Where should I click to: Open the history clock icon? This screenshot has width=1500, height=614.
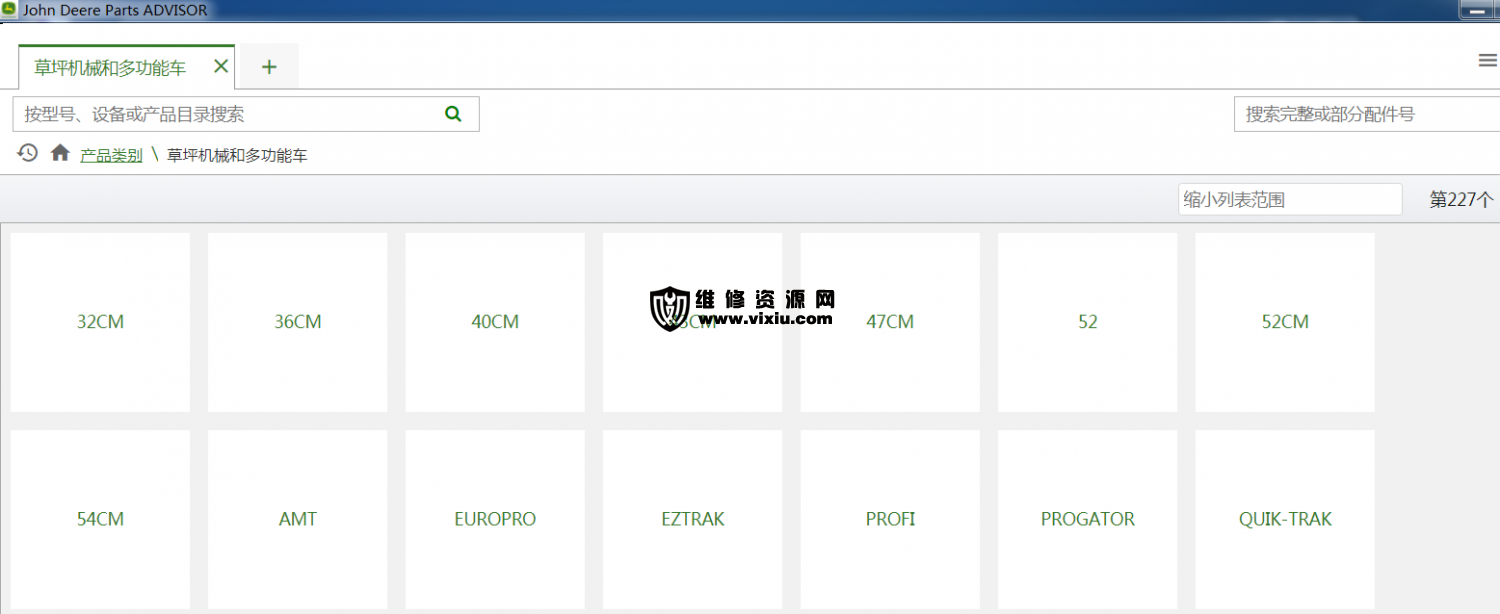click(28, 153)
